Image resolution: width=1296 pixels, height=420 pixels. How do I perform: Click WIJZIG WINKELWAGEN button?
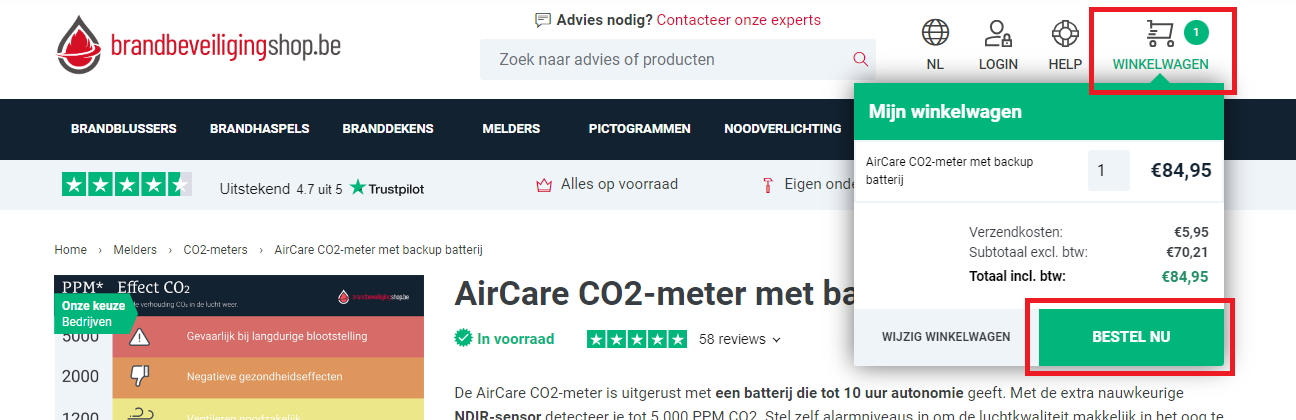(946, 337)
